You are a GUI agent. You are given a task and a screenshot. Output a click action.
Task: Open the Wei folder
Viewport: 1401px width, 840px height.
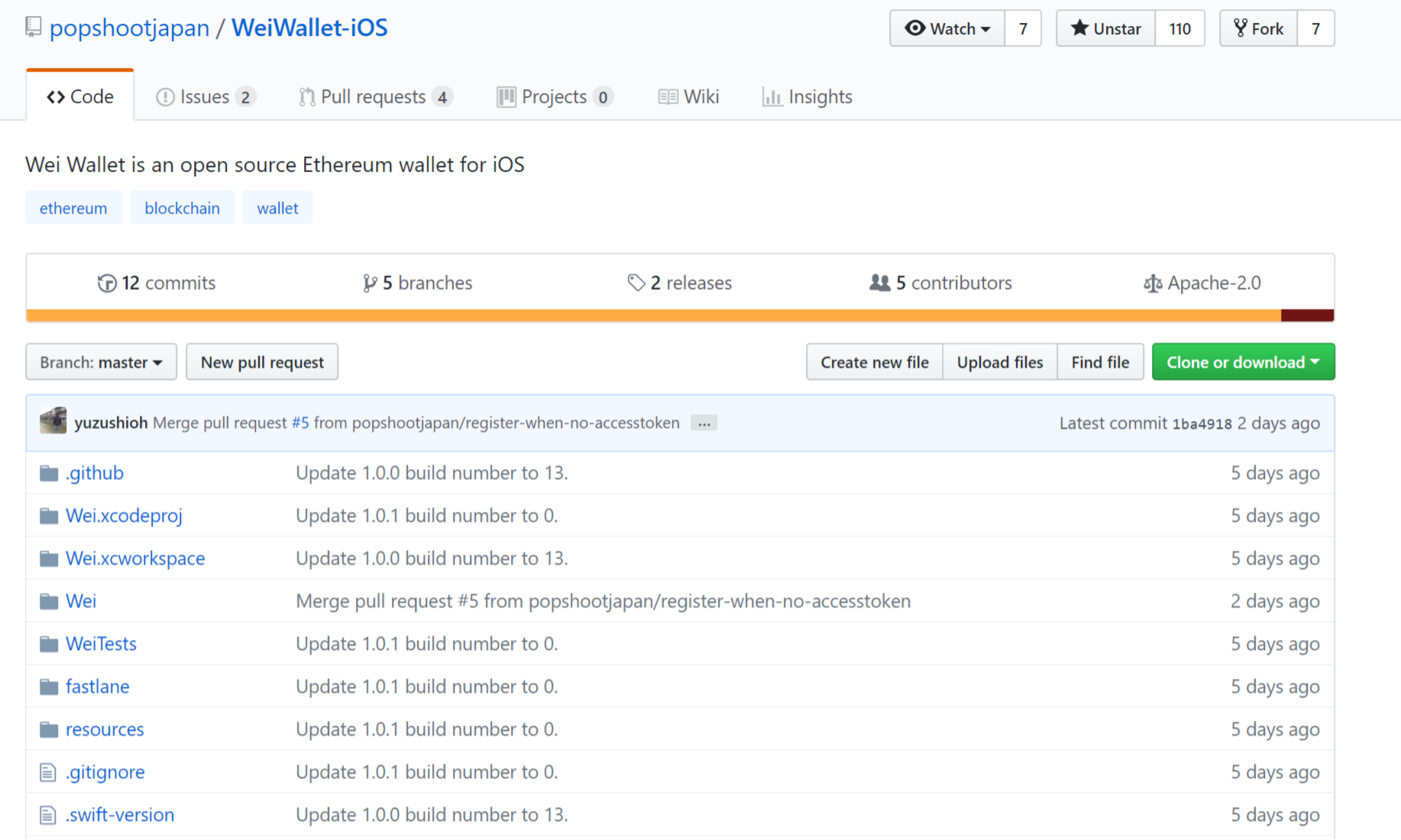click(x=81, y=601)
